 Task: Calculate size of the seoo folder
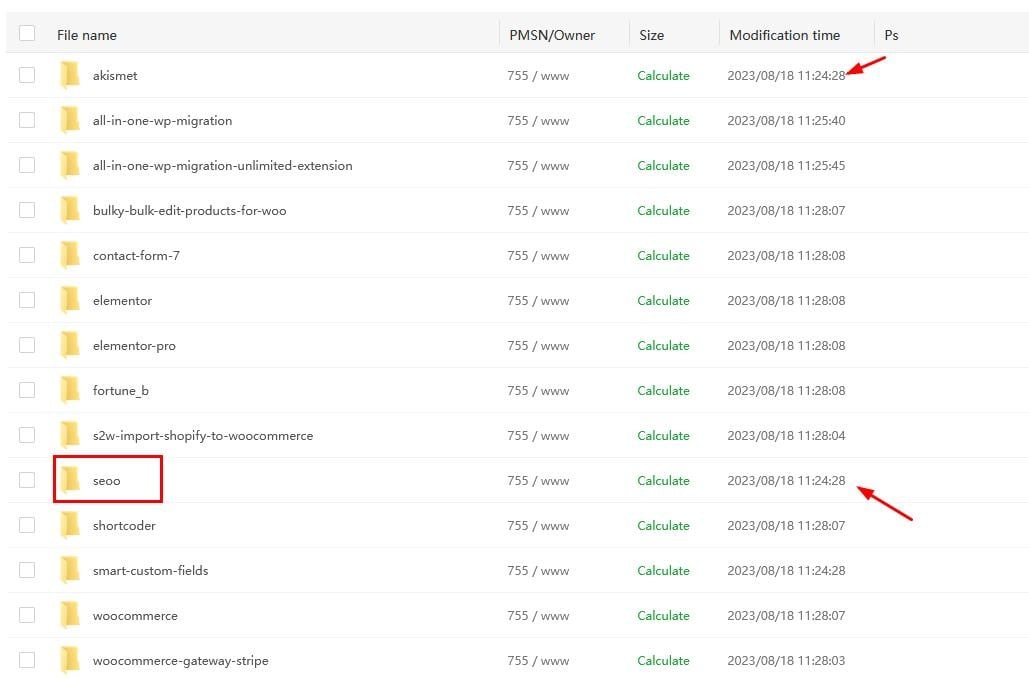[663, 480]
